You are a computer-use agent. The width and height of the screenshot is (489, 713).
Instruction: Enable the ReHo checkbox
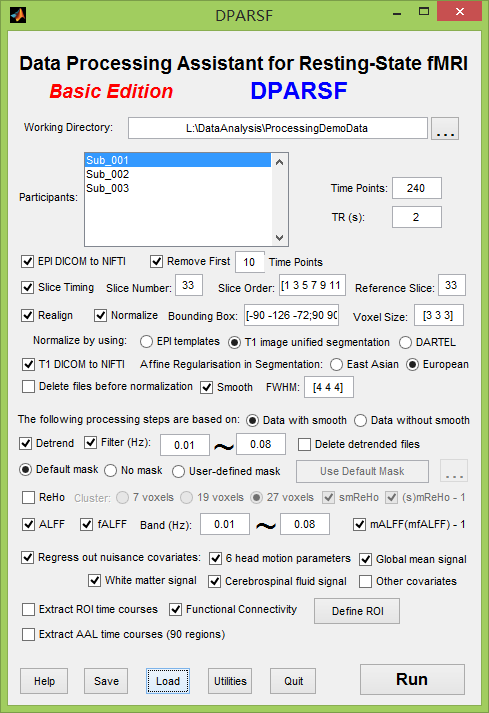click(x=29, y=497)
